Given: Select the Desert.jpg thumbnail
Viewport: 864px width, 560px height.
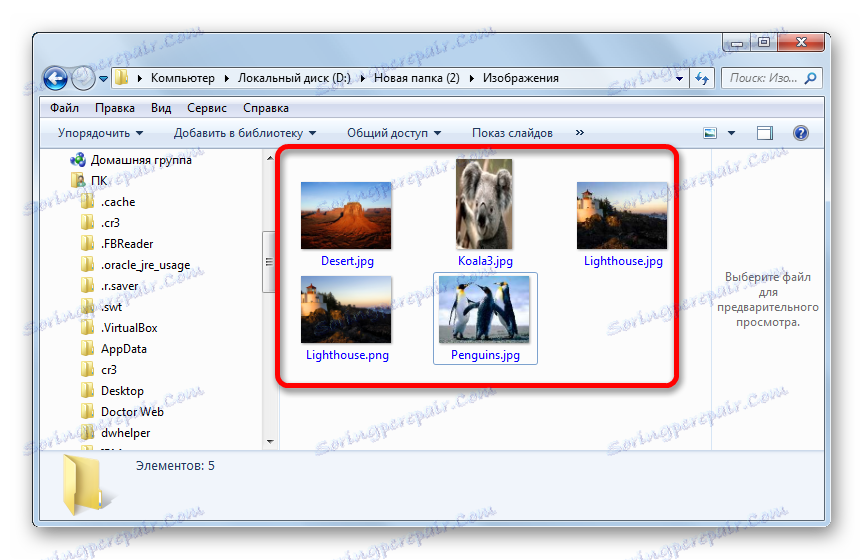Looking at the screenshot, I should (346, 216).
